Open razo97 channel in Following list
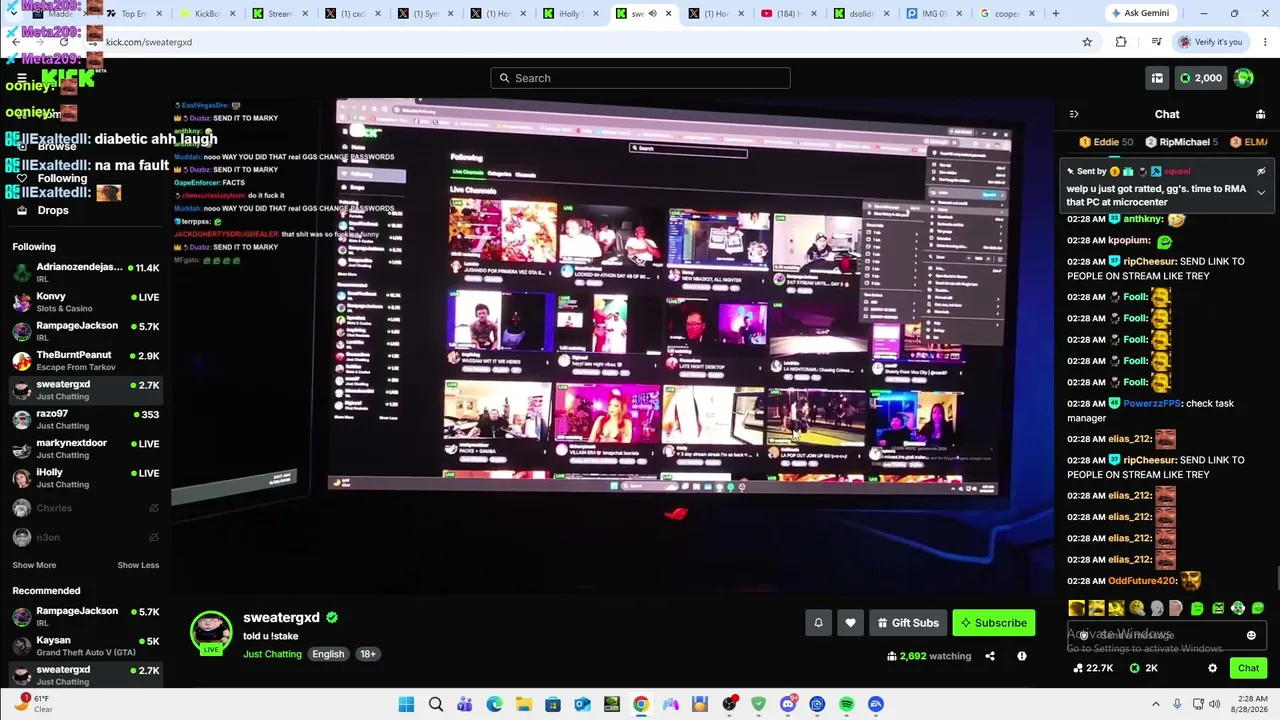 click(85, 419)
